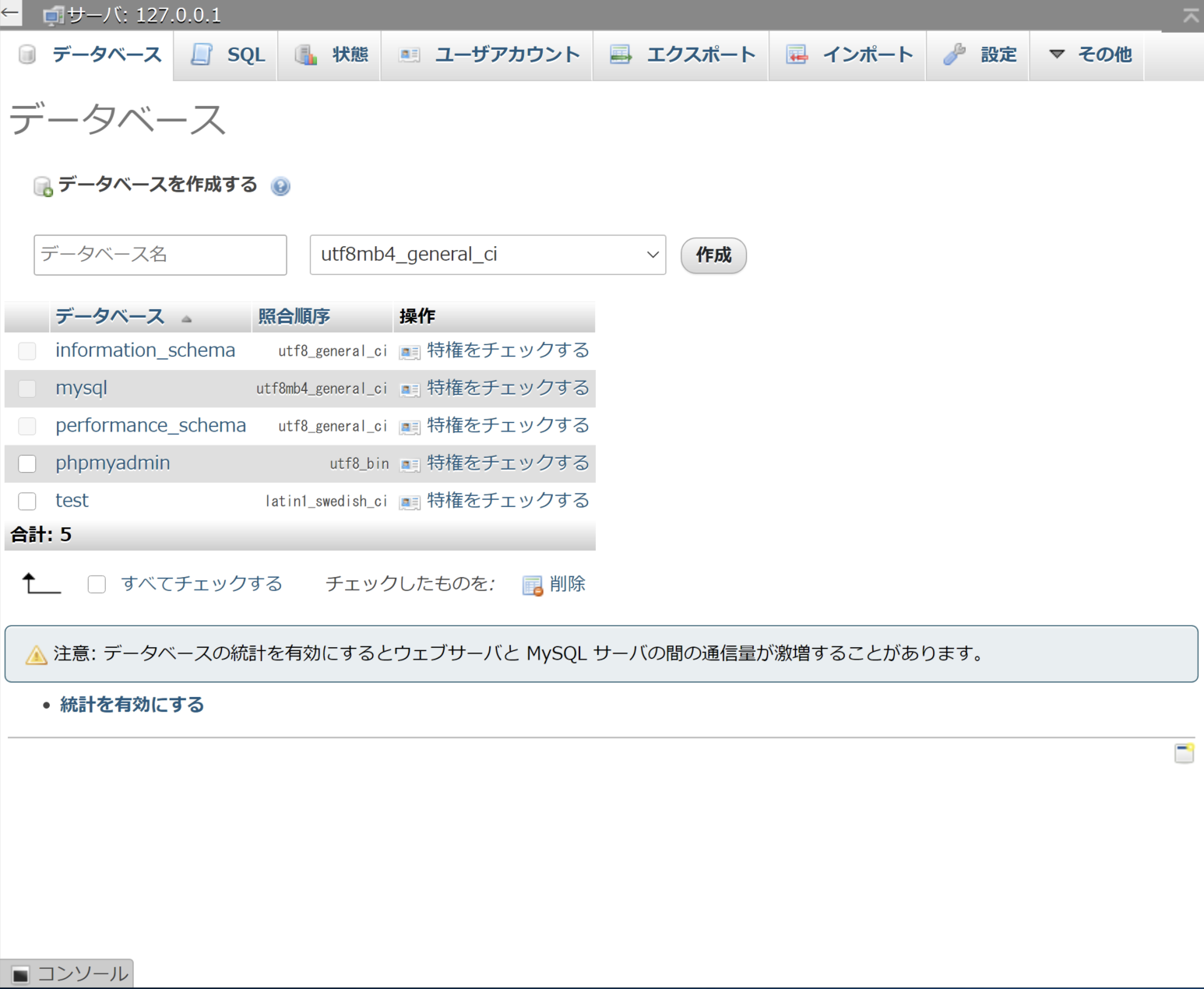Click privileges icon in mysql row
The width and height of the screenshot is (1204, 989).
pos(410,389)
